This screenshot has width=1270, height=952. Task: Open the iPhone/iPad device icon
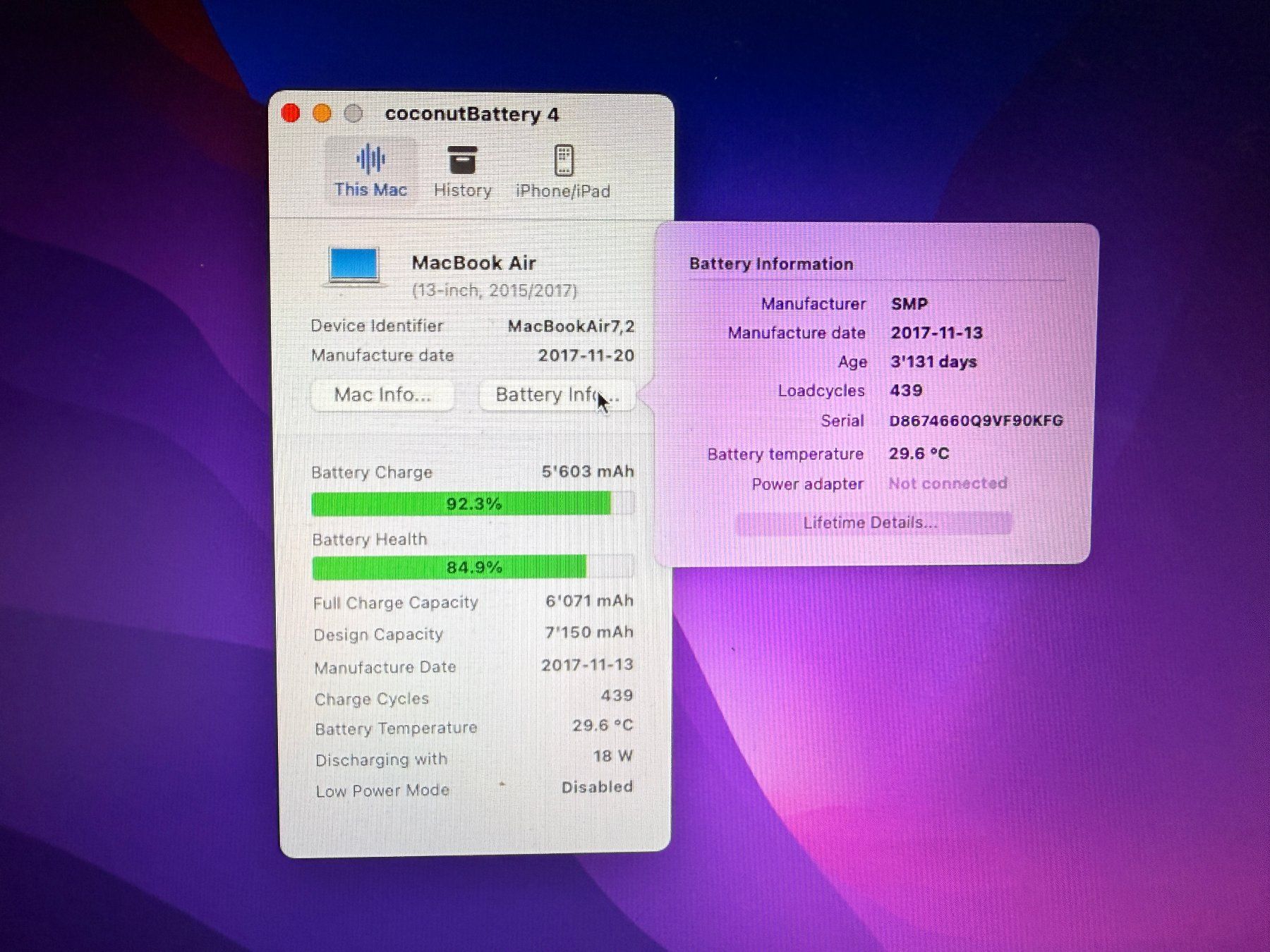click(563, 160)
